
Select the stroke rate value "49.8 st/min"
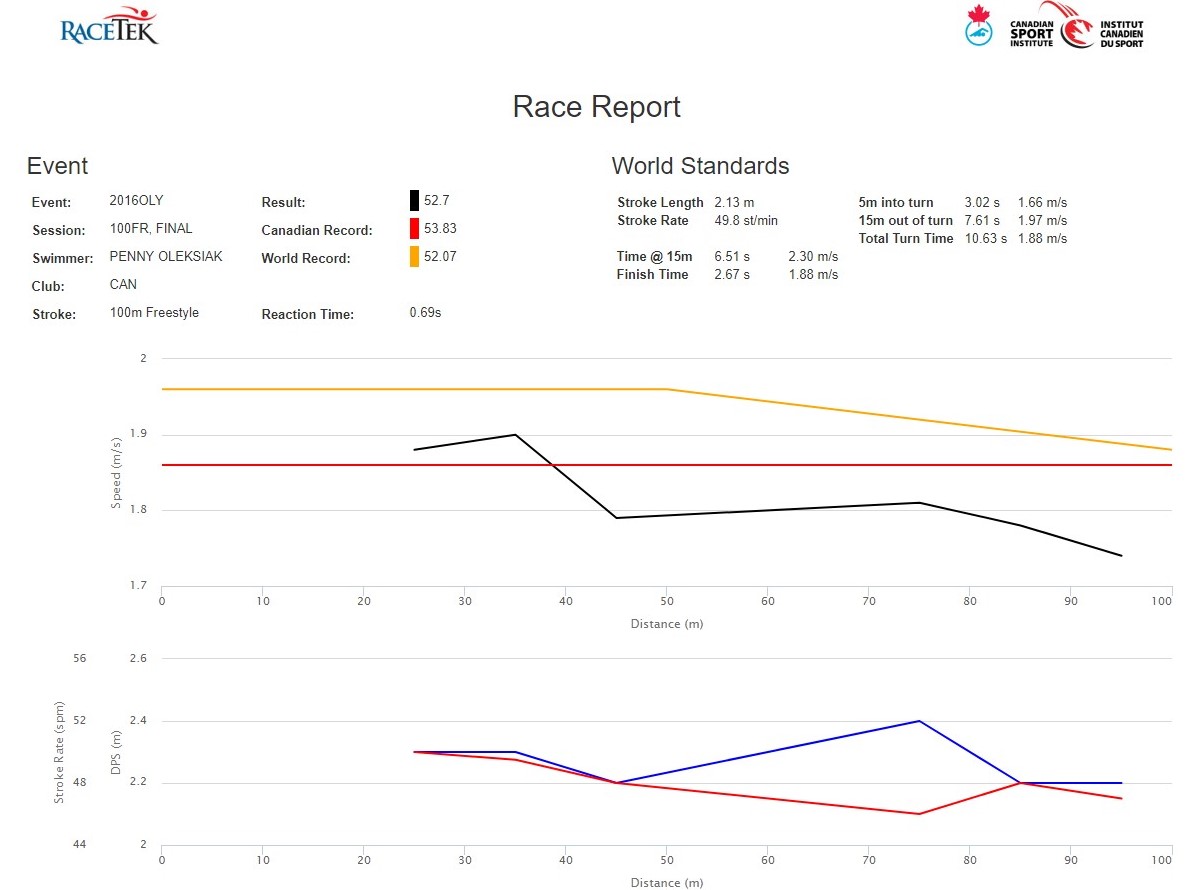[746, 220]
